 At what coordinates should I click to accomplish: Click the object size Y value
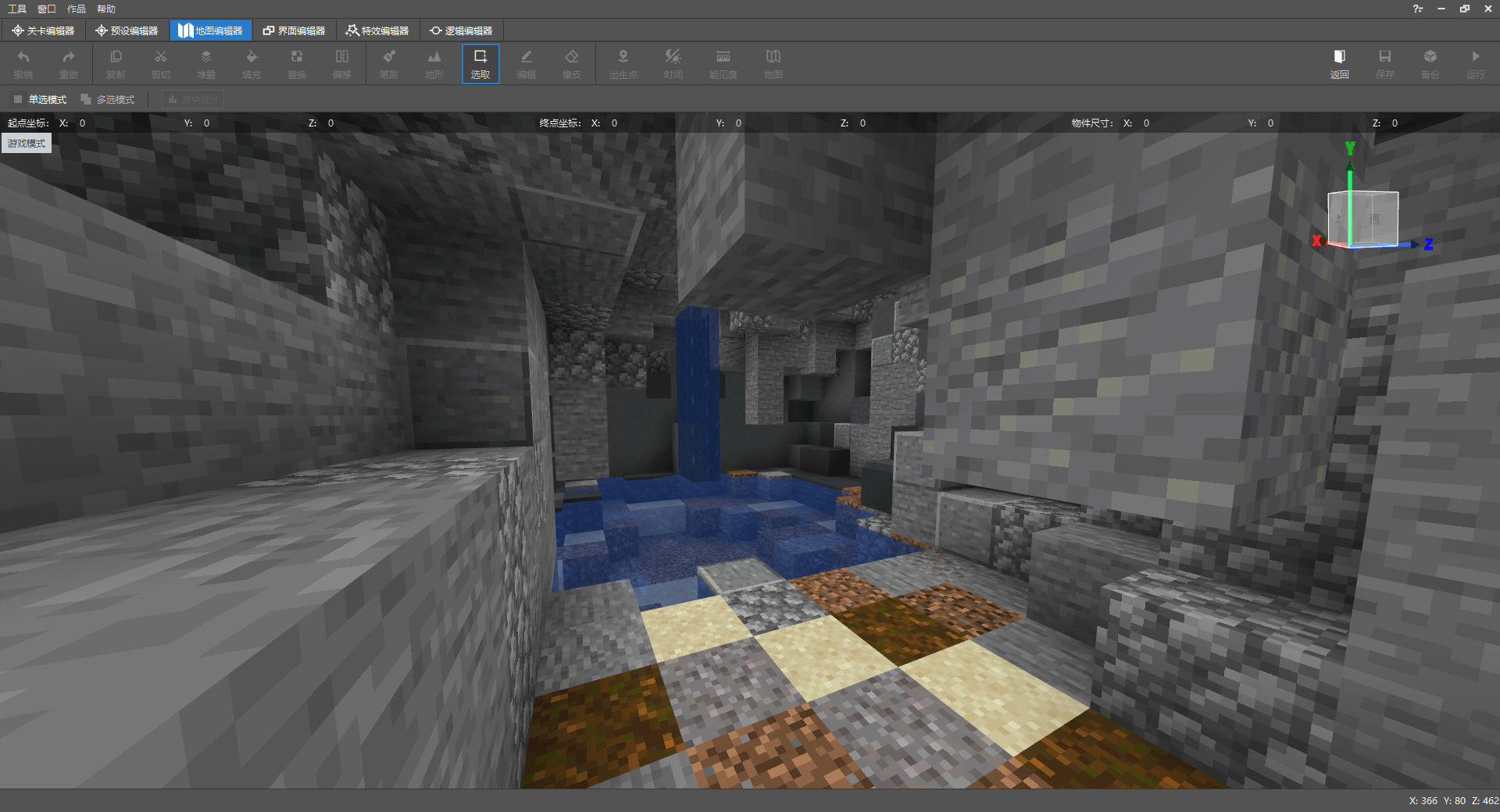click(x=1270, y=123)
